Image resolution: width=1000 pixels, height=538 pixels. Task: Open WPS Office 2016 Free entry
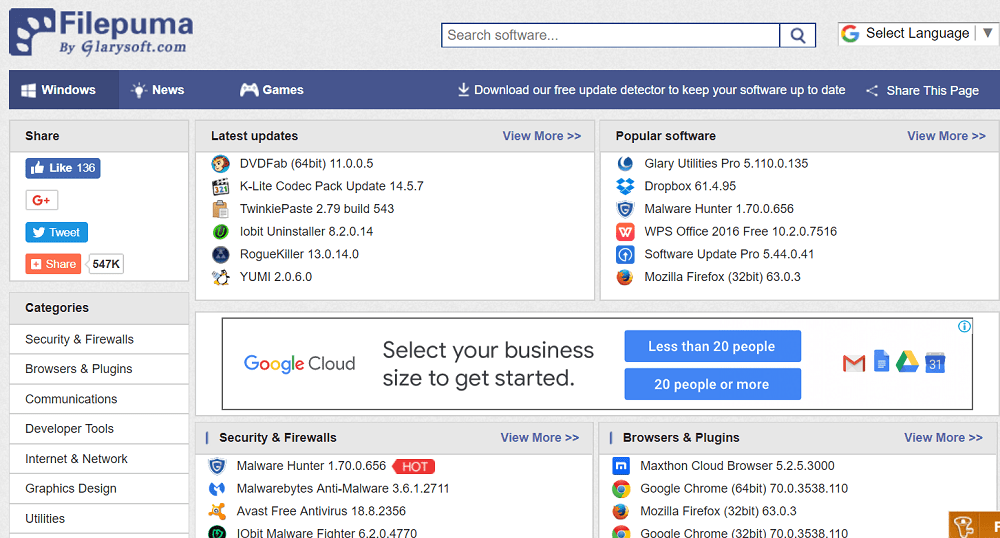tap(740, 232)
